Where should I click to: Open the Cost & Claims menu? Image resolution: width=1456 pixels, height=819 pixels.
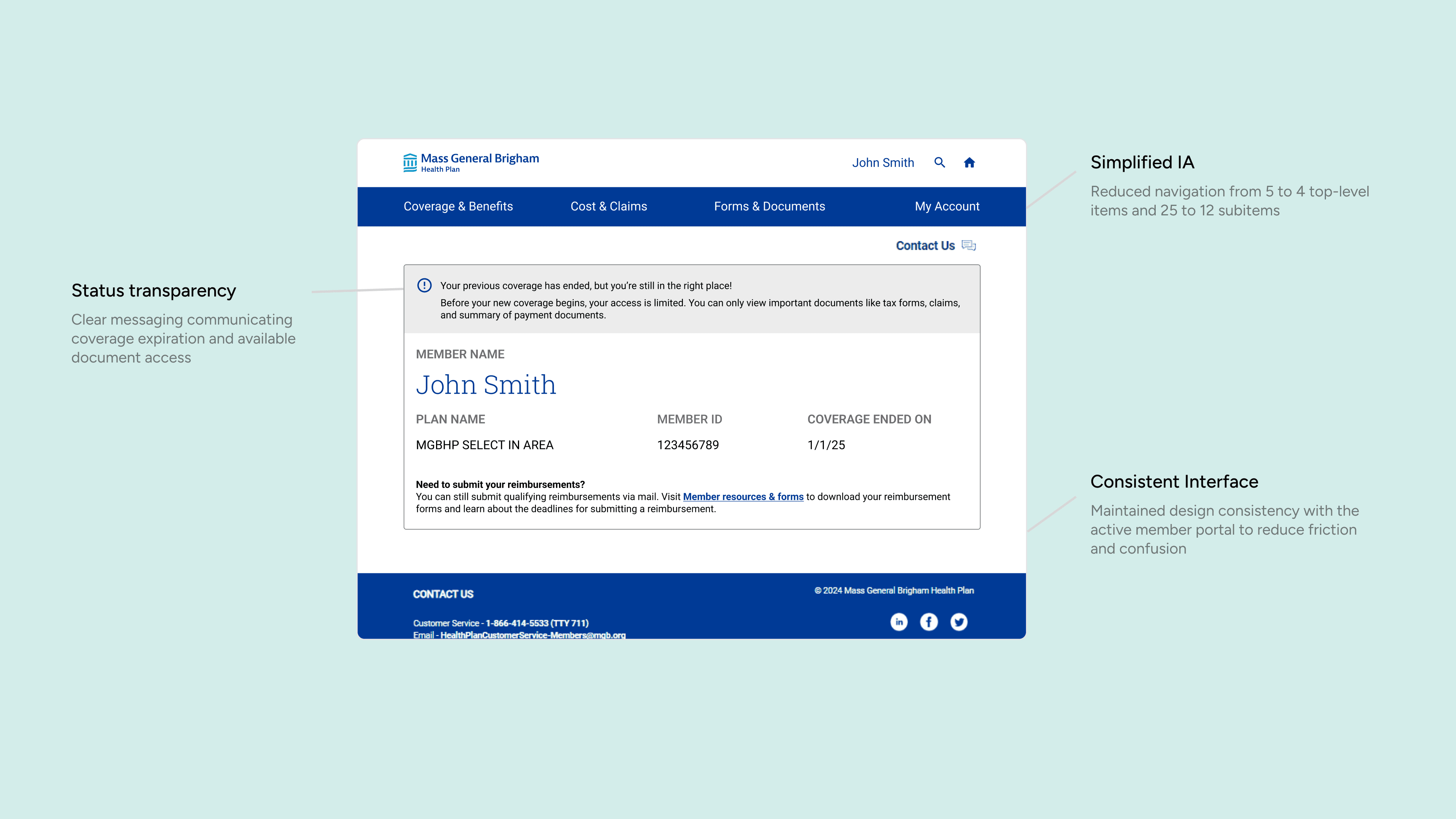(x=609, y=206)
